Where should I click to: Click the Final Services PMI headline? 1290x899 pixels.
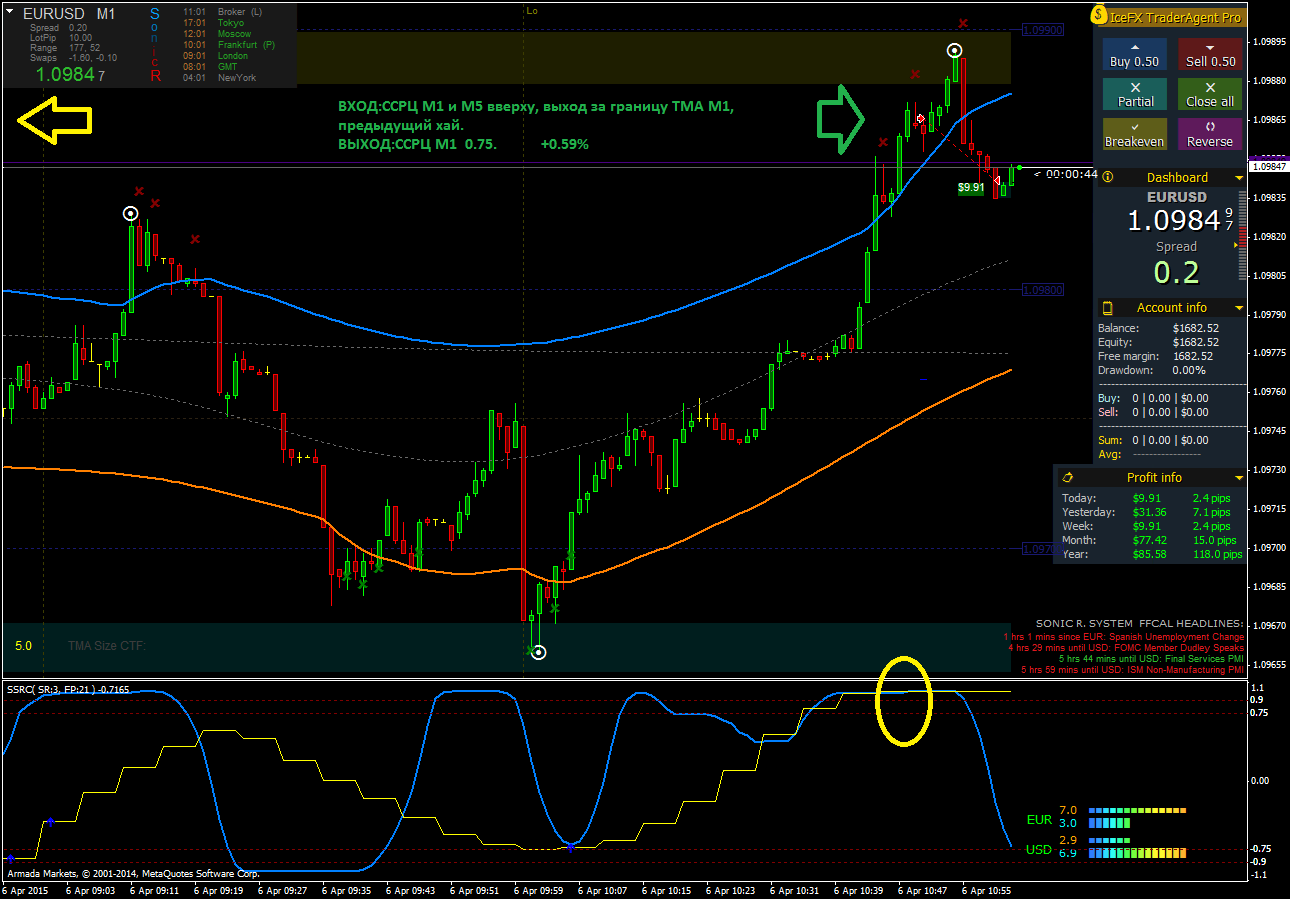1151,659
